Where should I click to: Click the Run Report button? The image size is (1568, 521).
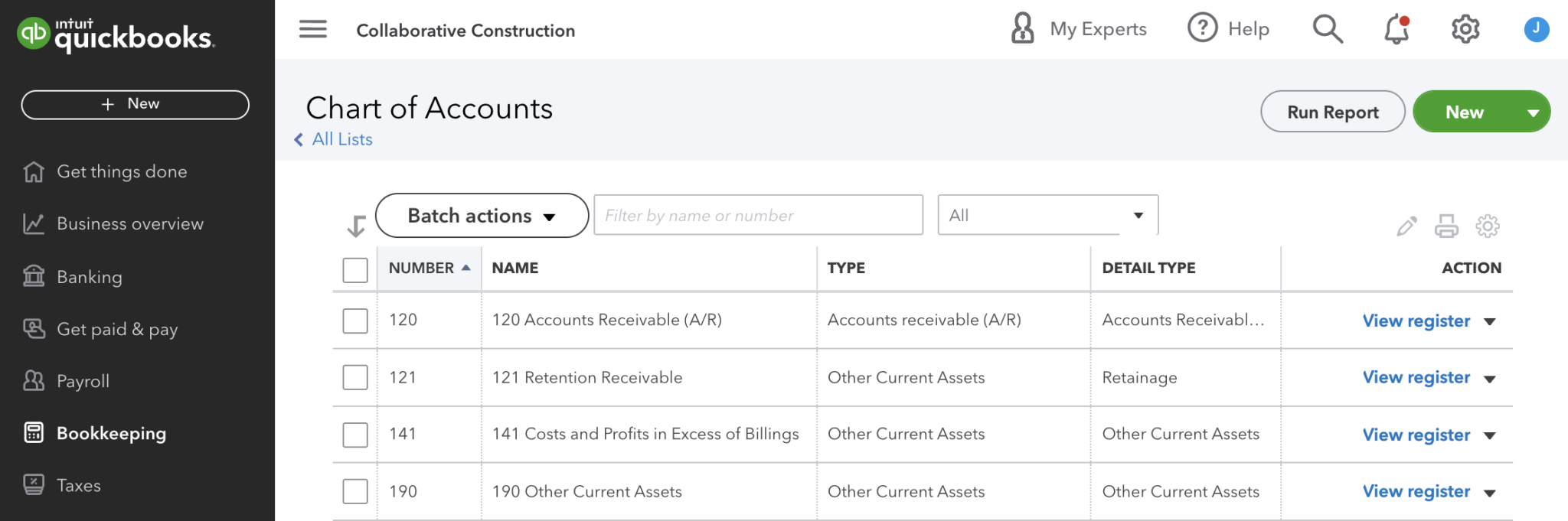click(x=1332, y=112)
